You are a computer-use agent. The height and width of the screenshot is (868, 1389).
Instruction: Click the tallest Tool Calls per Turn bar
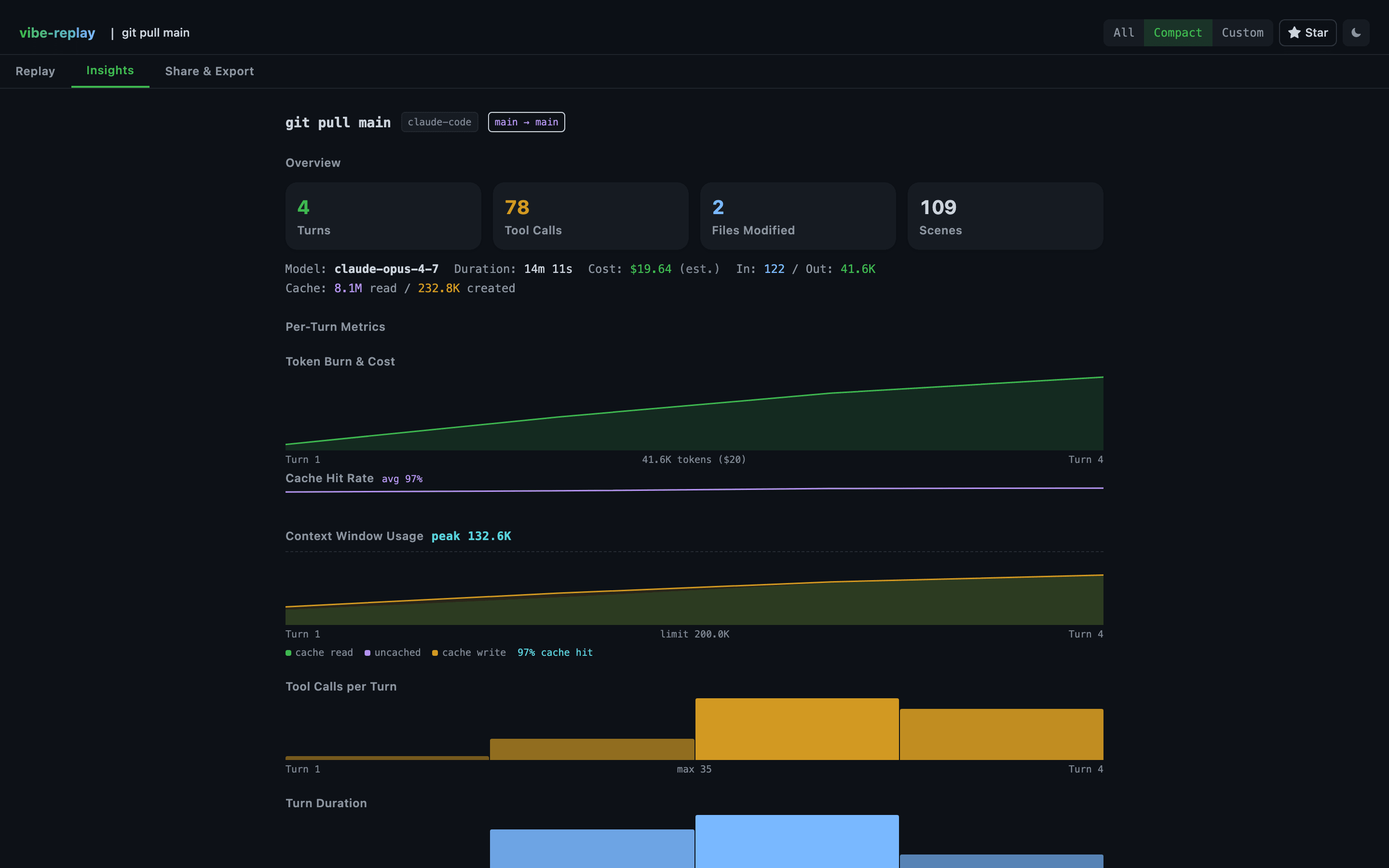coord(797,729)
